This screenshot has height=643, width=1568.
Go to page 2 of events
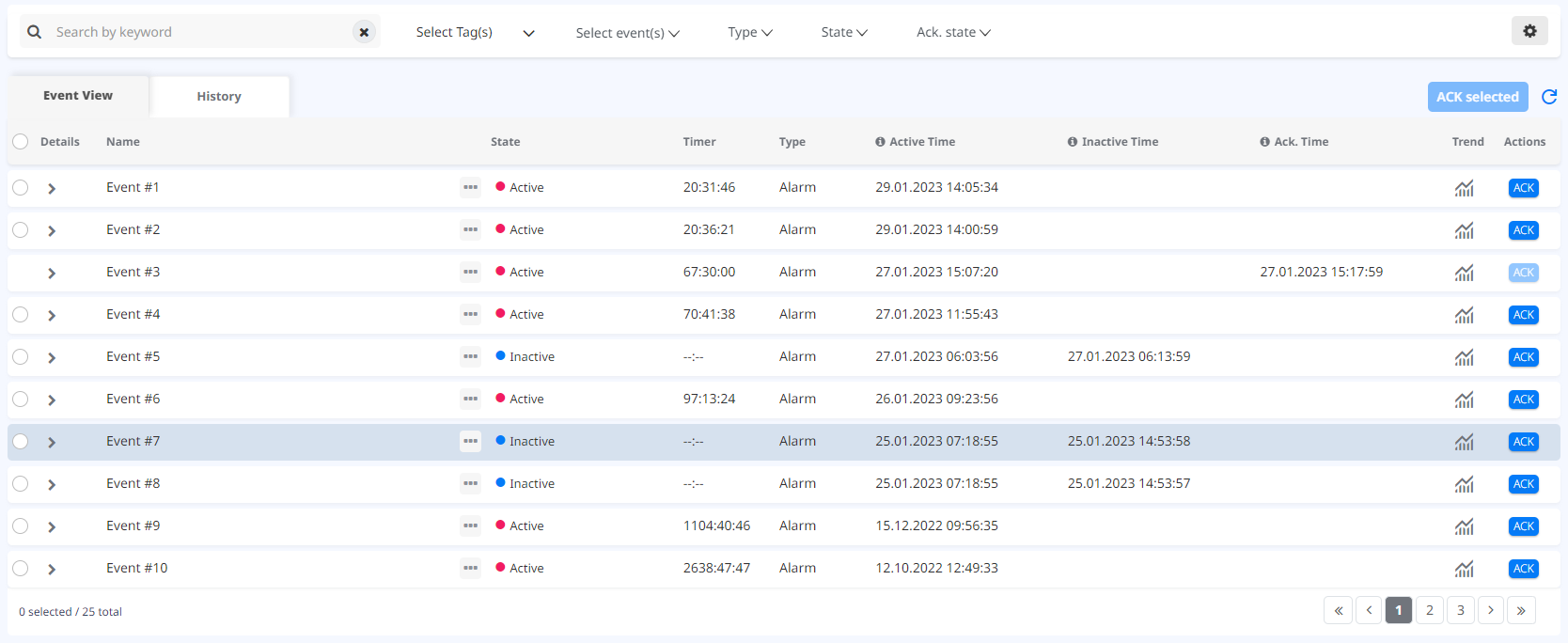(1429, 610)
